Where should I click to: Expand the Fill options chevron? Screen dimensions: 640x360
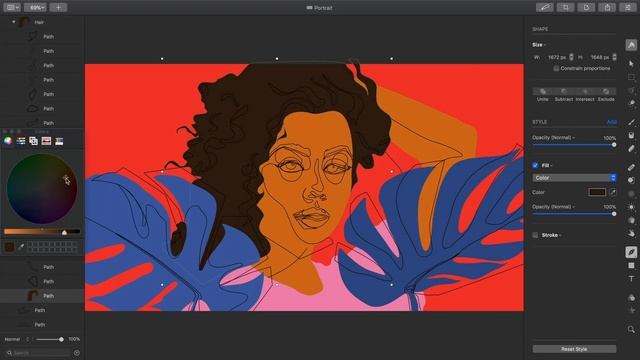click(x=551, y=166)
